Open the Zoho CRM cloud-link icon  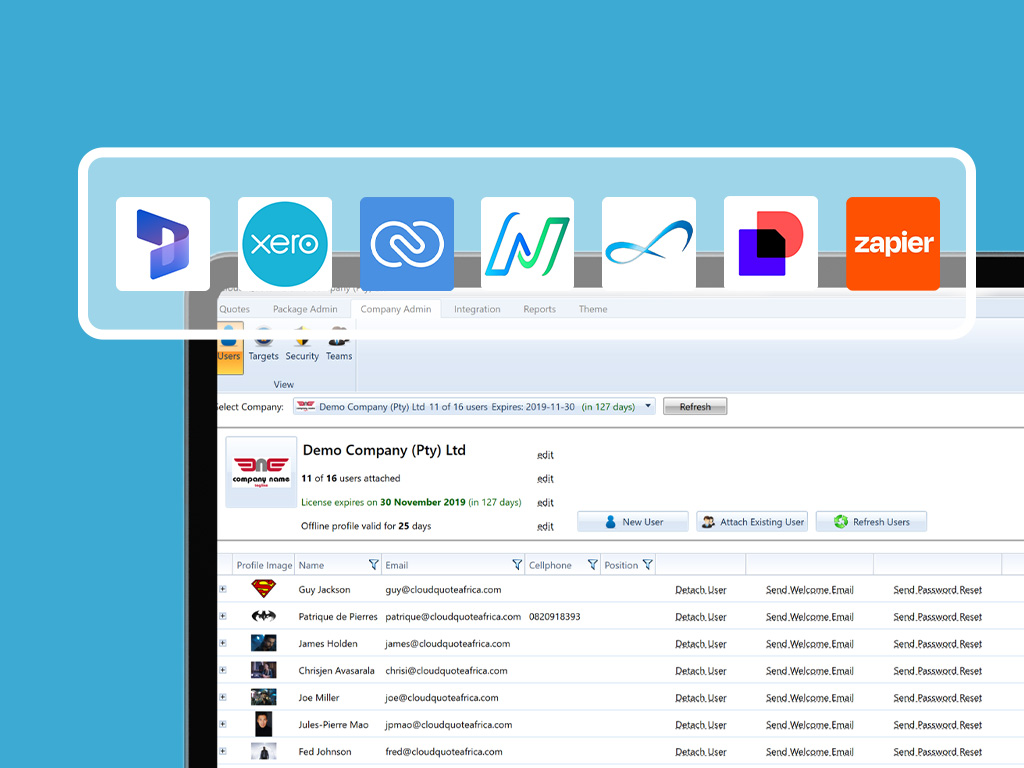tap(406, 244)
